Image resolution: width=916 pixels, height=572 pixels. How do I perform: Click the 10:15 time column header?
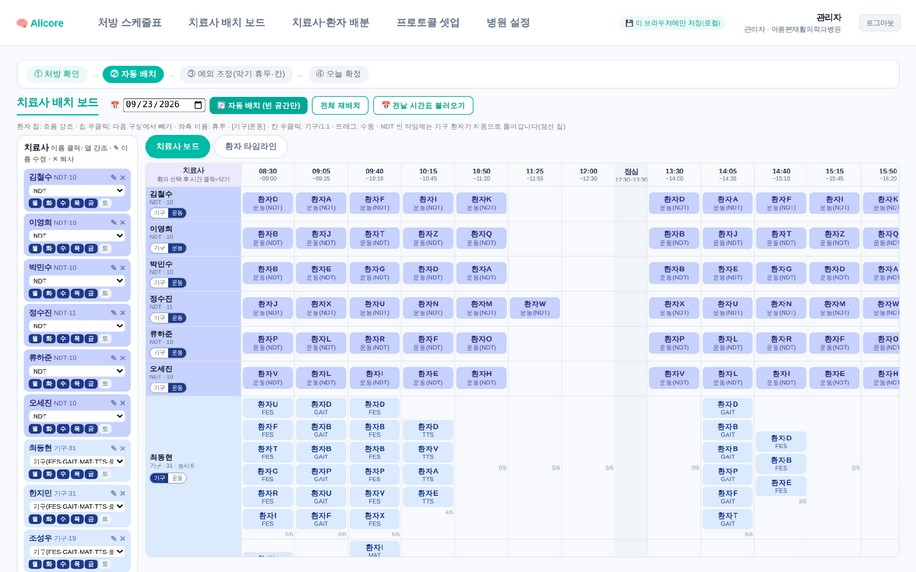tap(428, 175)
